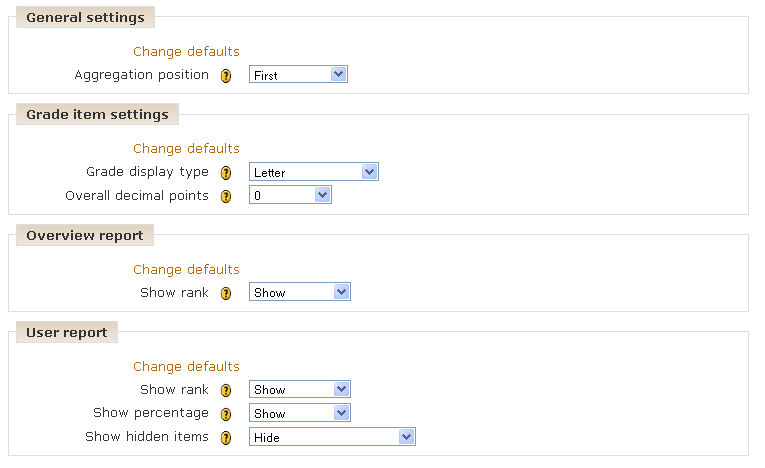Open help icon for Show percentage
Image resolution: width=765 pixels, height=468 pixels.
225,414
